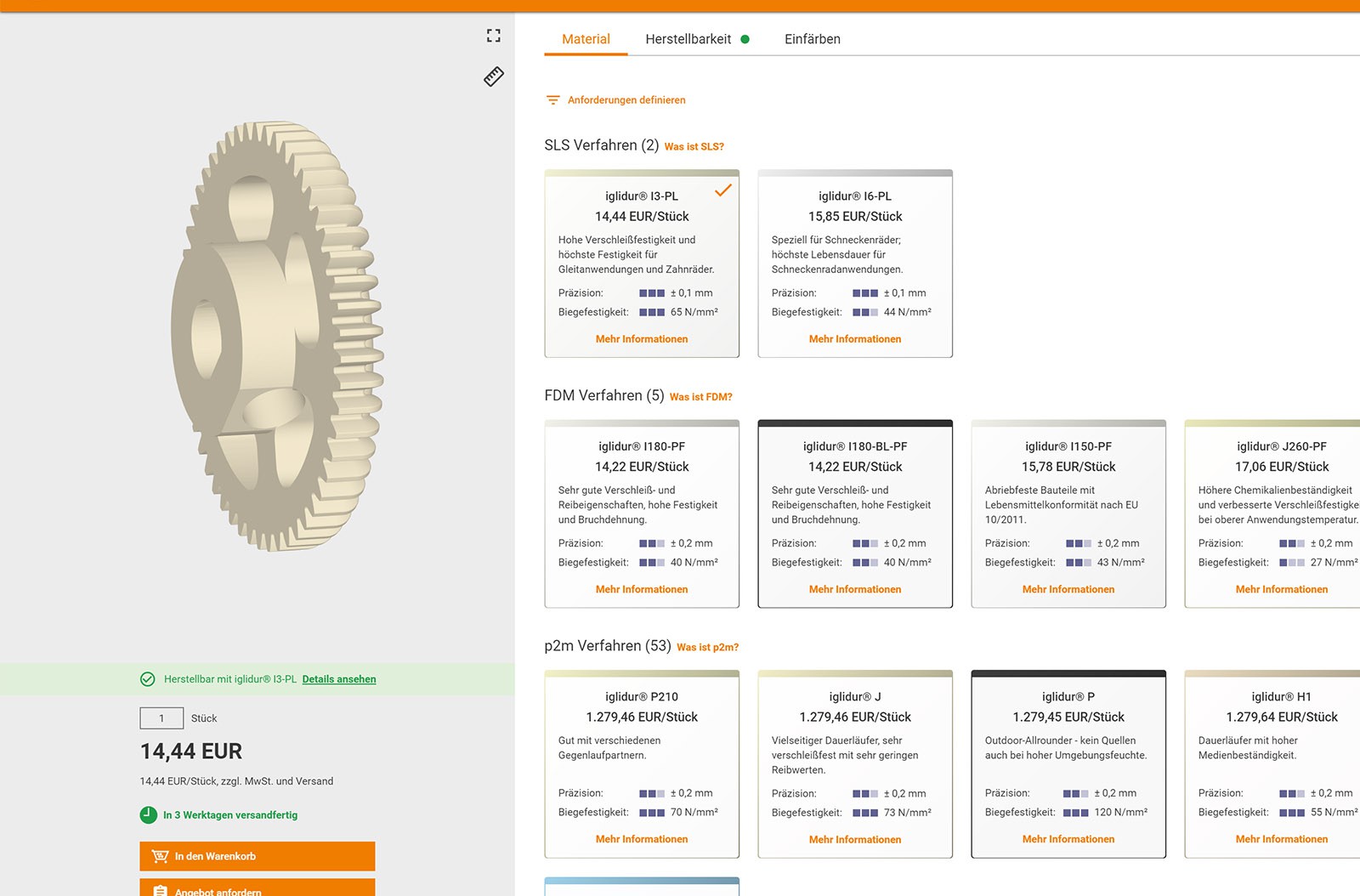Choose the iglidur I150-PF material title
The image size is (1360, 896).
[1068, 446]
